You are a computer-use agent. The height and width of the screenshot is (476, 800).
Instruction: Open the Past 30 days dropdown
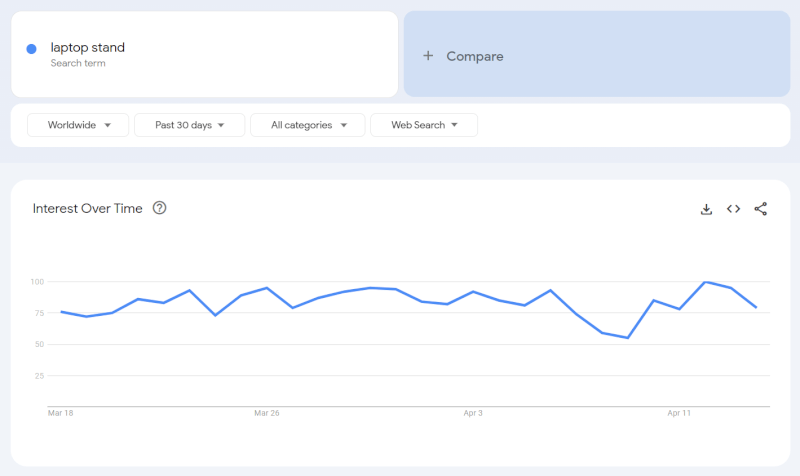click(189, 125)
